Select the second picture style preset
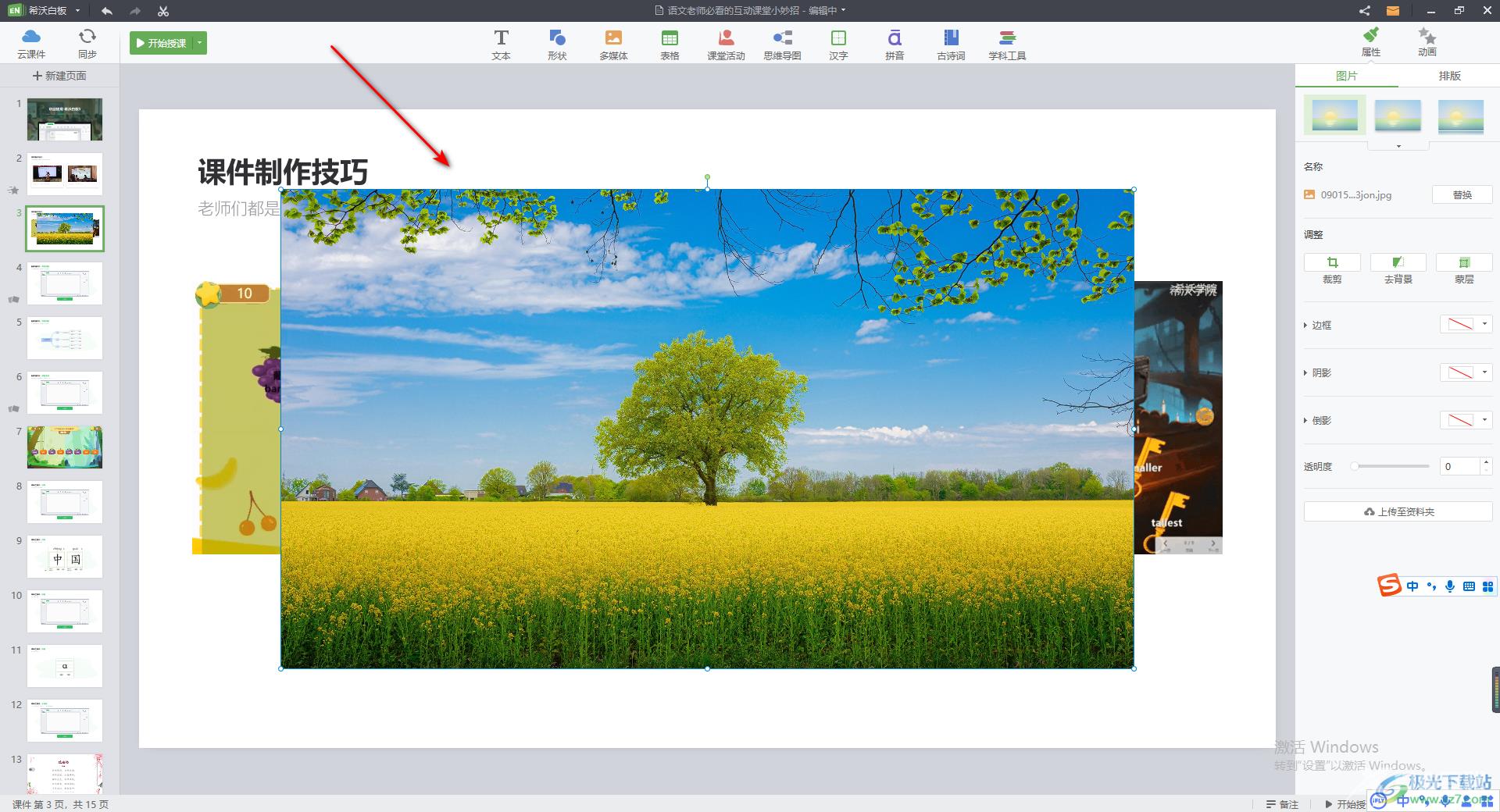This screenshot has width=1500, height=812. pos(1398,116)
